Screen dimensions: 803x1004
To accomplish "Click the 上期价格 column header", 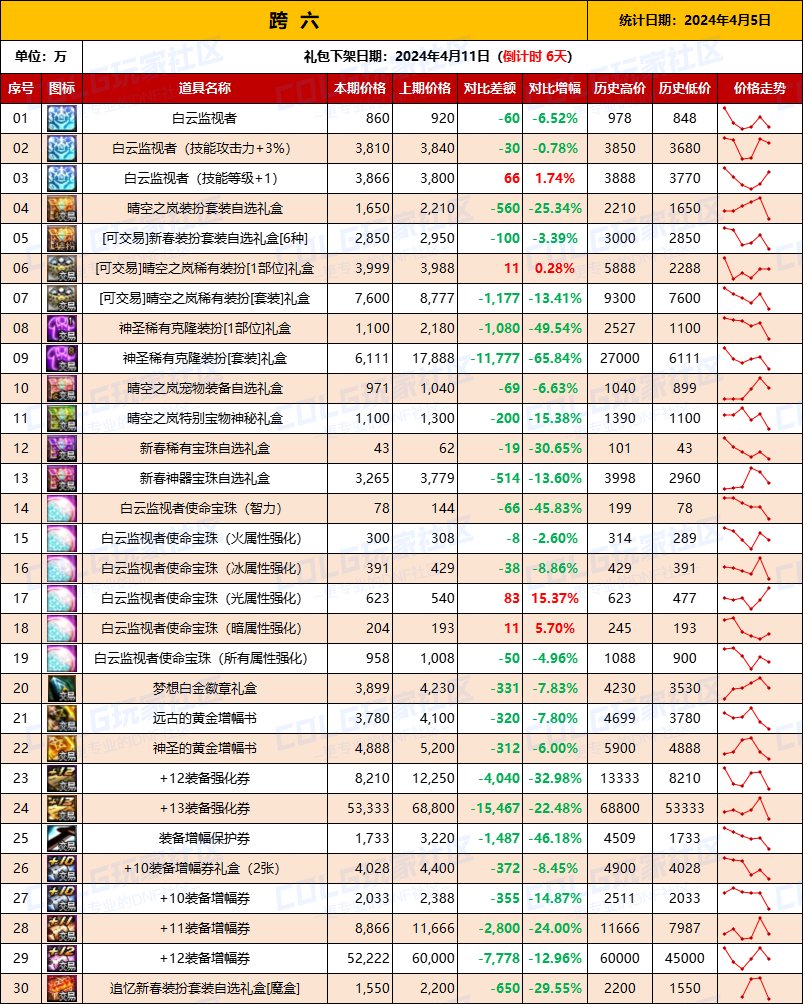I will (x=425, y=88).
